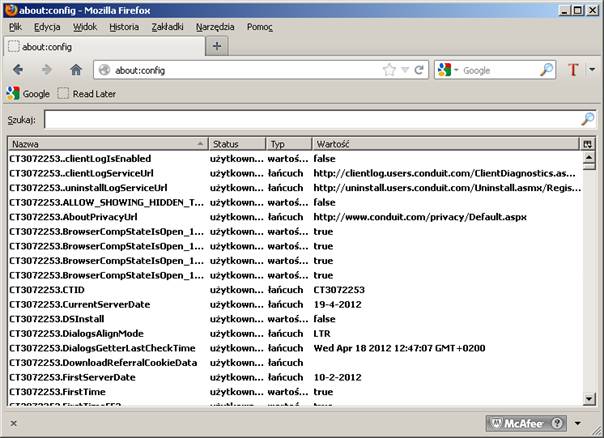Select CT3072253..uninstallLogServiceUrl preference
The height and width of the screenshot is (438, 604).
(x=295, y=188)
